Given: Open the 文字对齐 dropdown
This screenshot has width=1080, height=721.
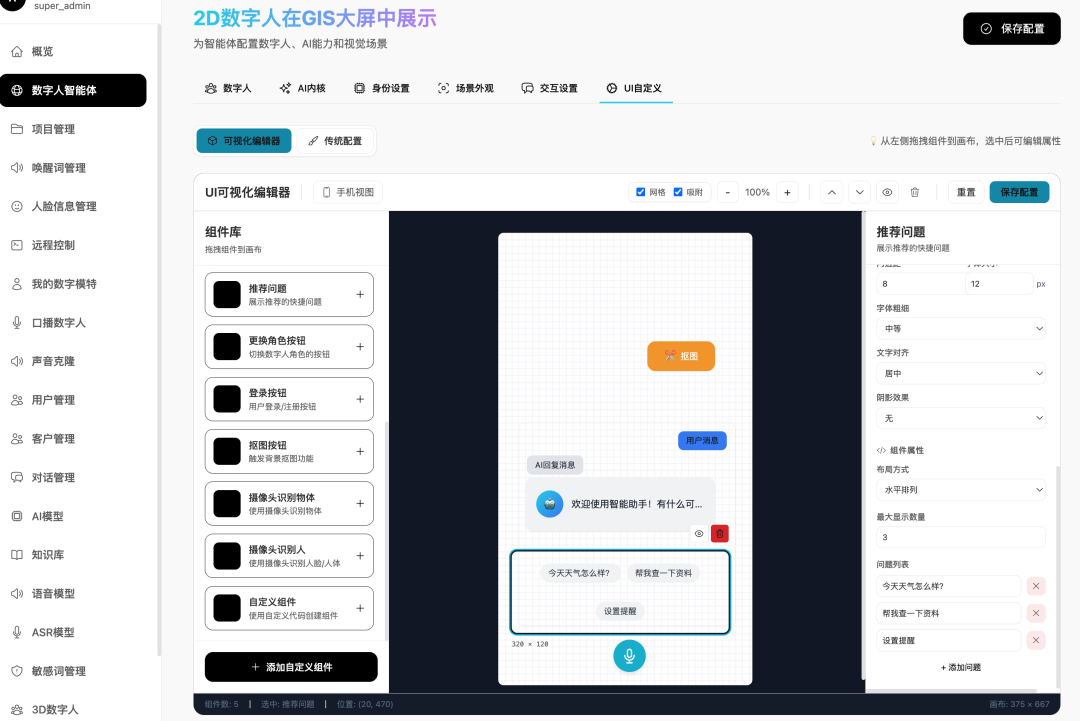Looking at the screenshot, I should (x=961, y=373).
